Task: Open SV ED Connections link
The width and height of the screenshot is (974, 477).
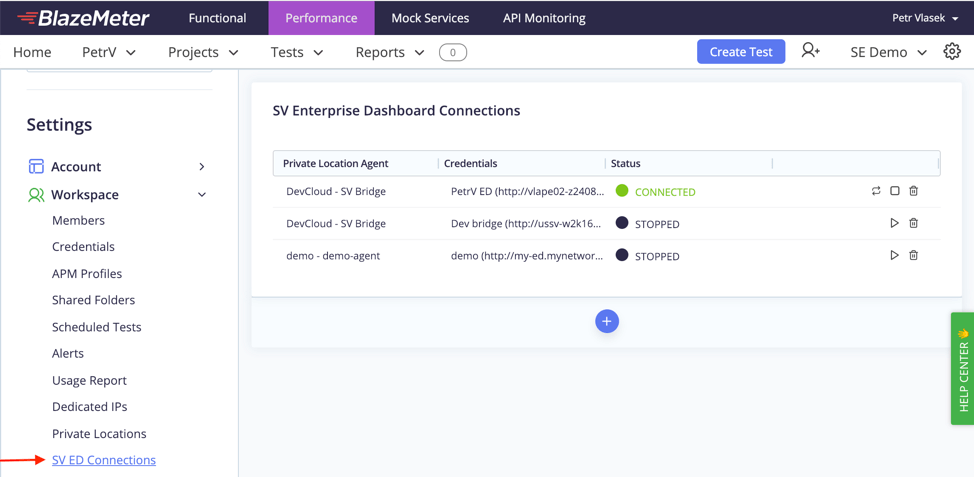Action: 104,460
